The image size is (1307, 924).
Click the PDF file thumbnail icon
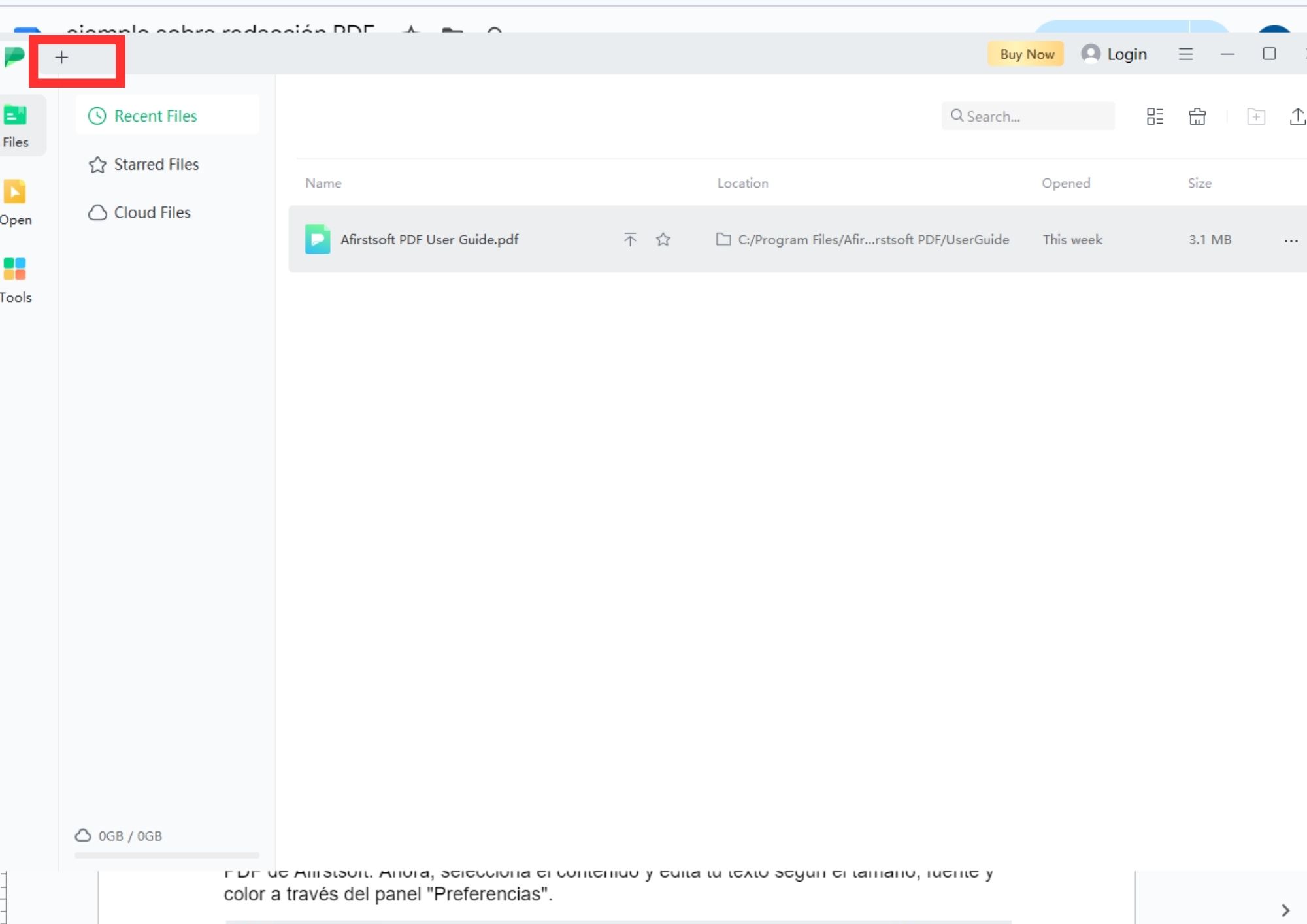(318, 239)
